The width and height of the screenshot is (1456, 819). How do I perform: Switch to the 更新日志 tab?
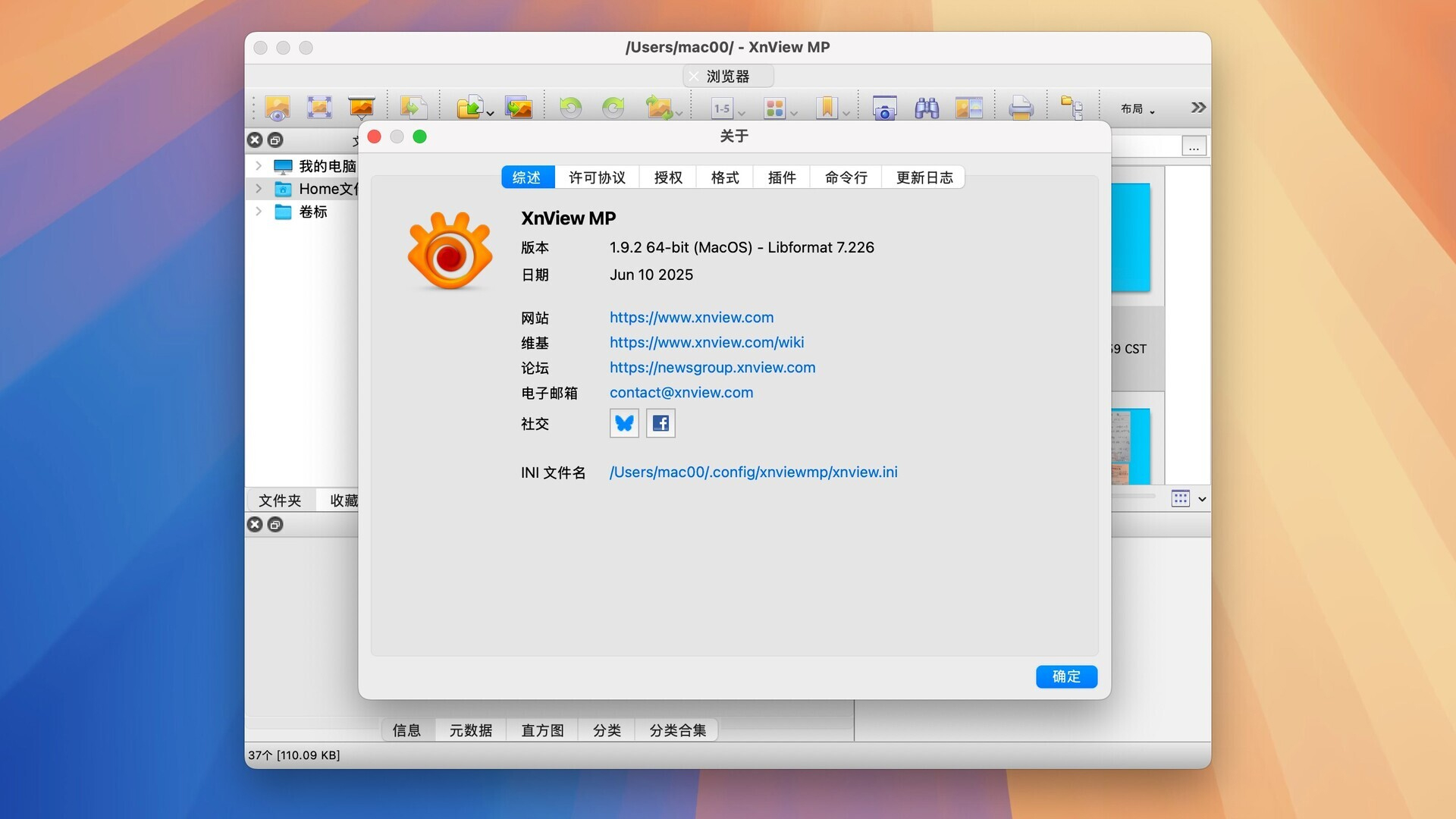(x=923, y=177)
